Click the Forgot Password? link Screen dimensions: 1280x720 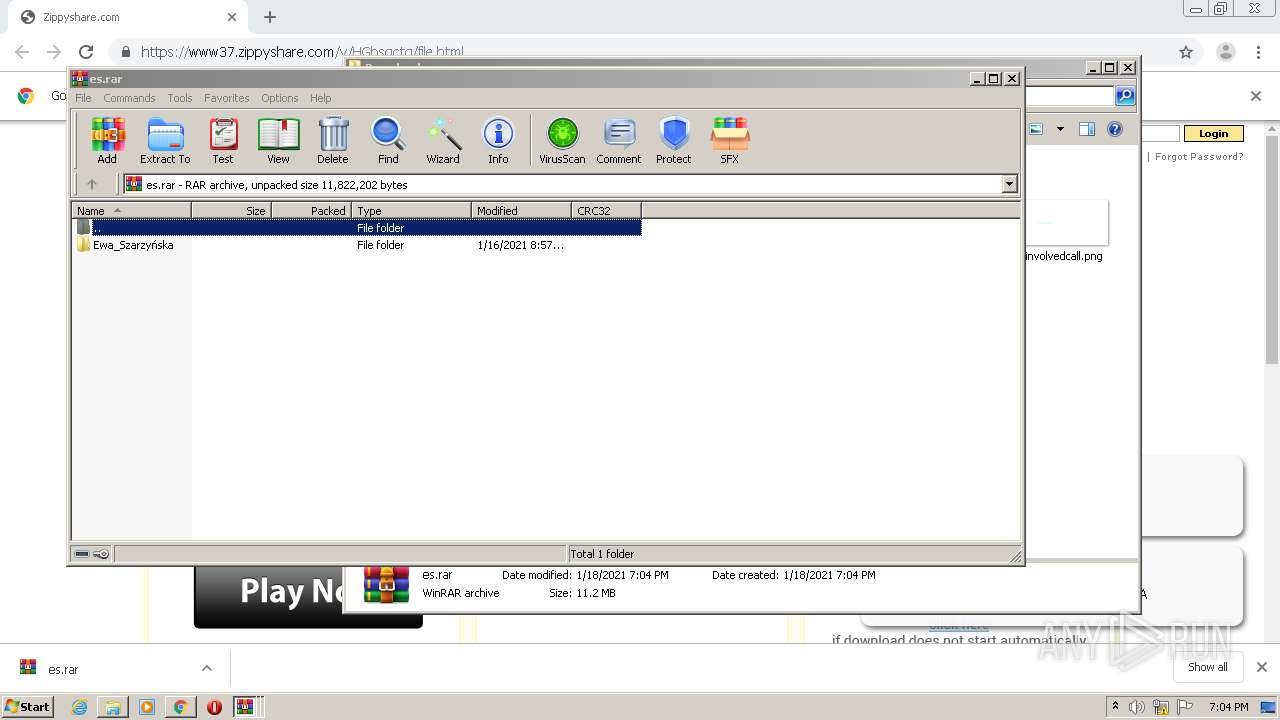[1199, 156]
